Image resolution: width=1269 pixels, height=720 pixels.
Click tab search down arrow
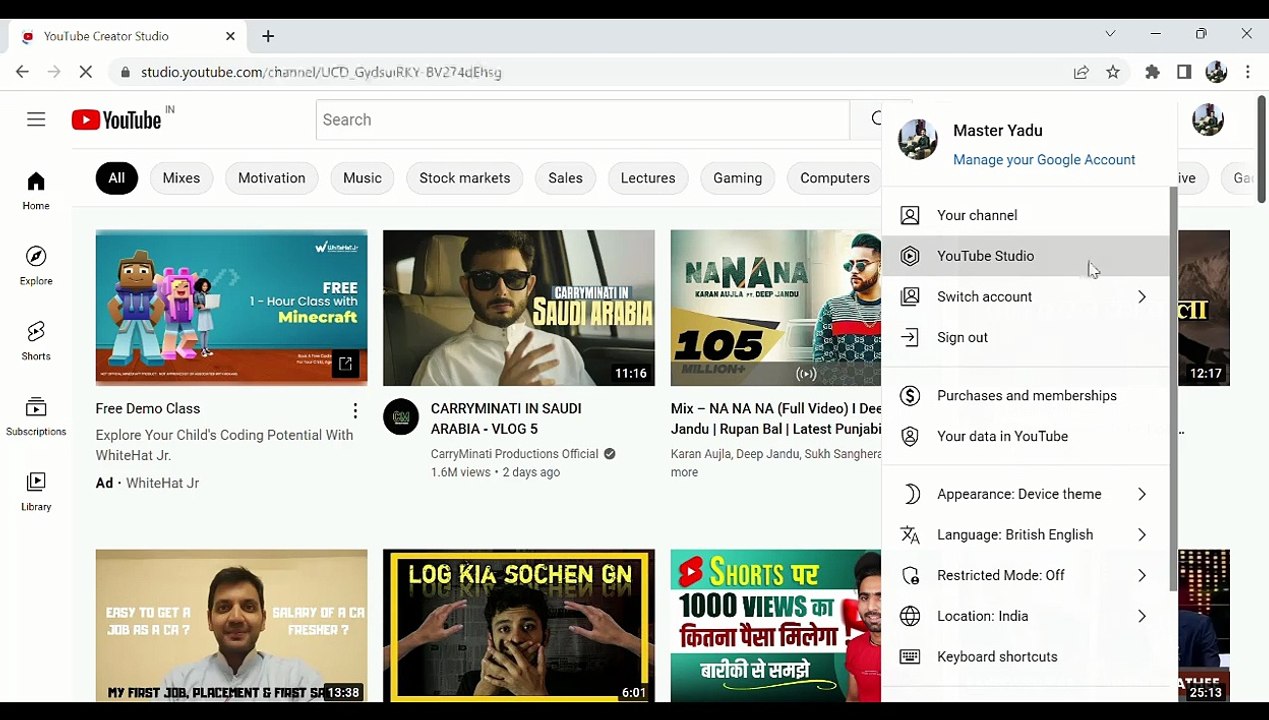pos(1110,34)
